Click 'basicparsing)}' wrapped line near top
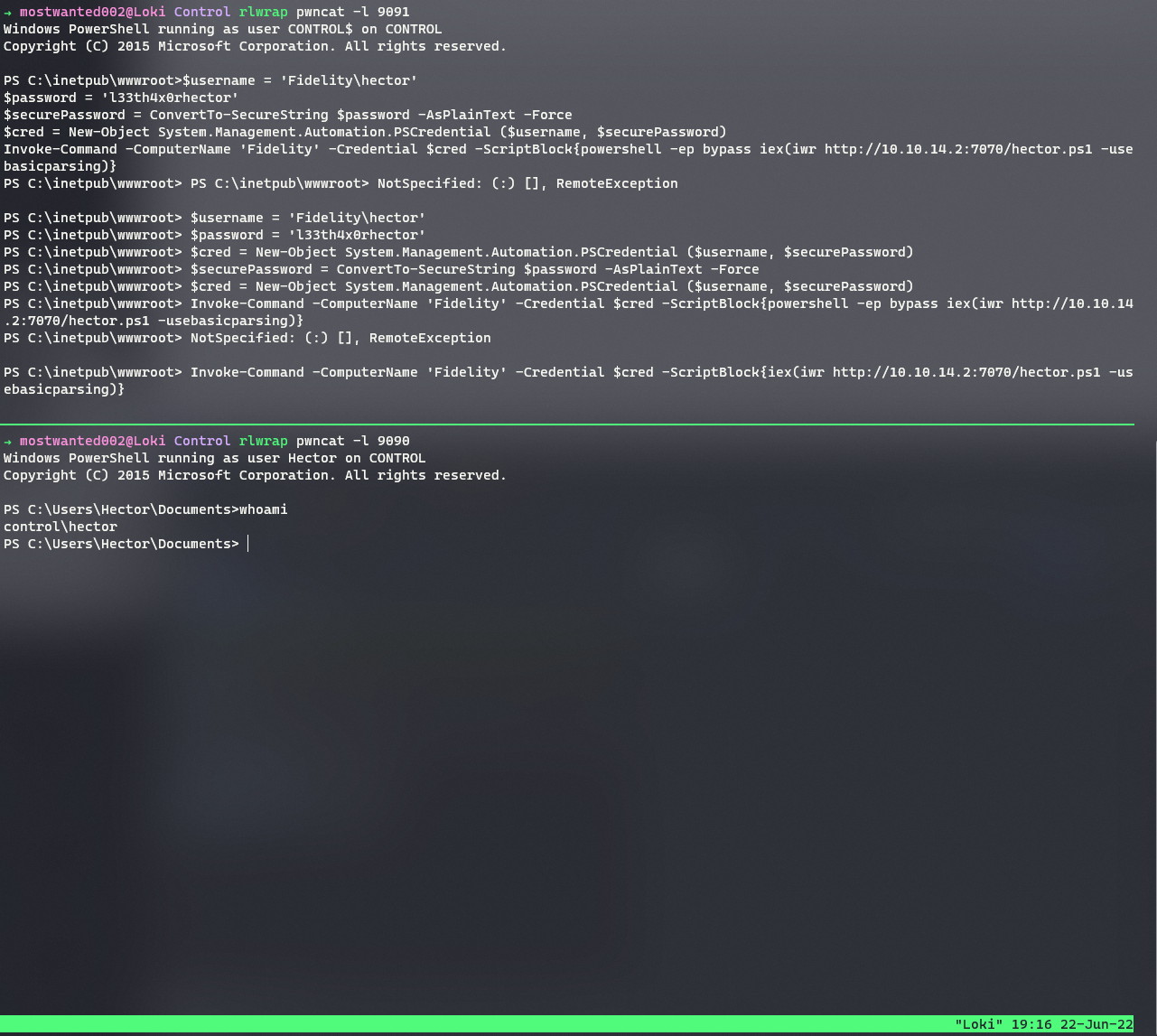Image resolution: width=1157 pixels, height=1036 pixels. (x=61, y=166)
